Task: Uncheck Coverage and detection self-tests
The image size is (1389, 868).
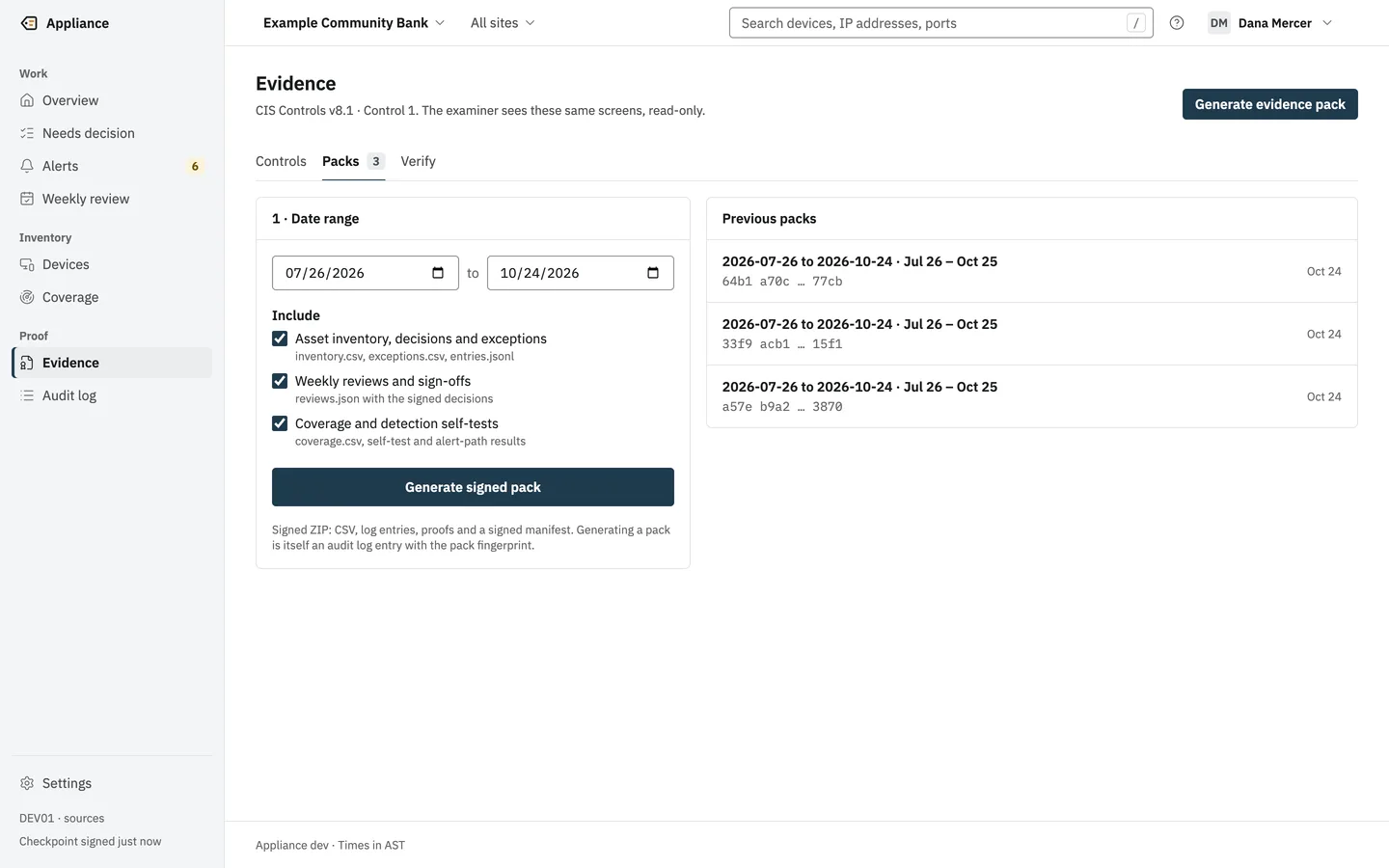Action: (280, 423)
